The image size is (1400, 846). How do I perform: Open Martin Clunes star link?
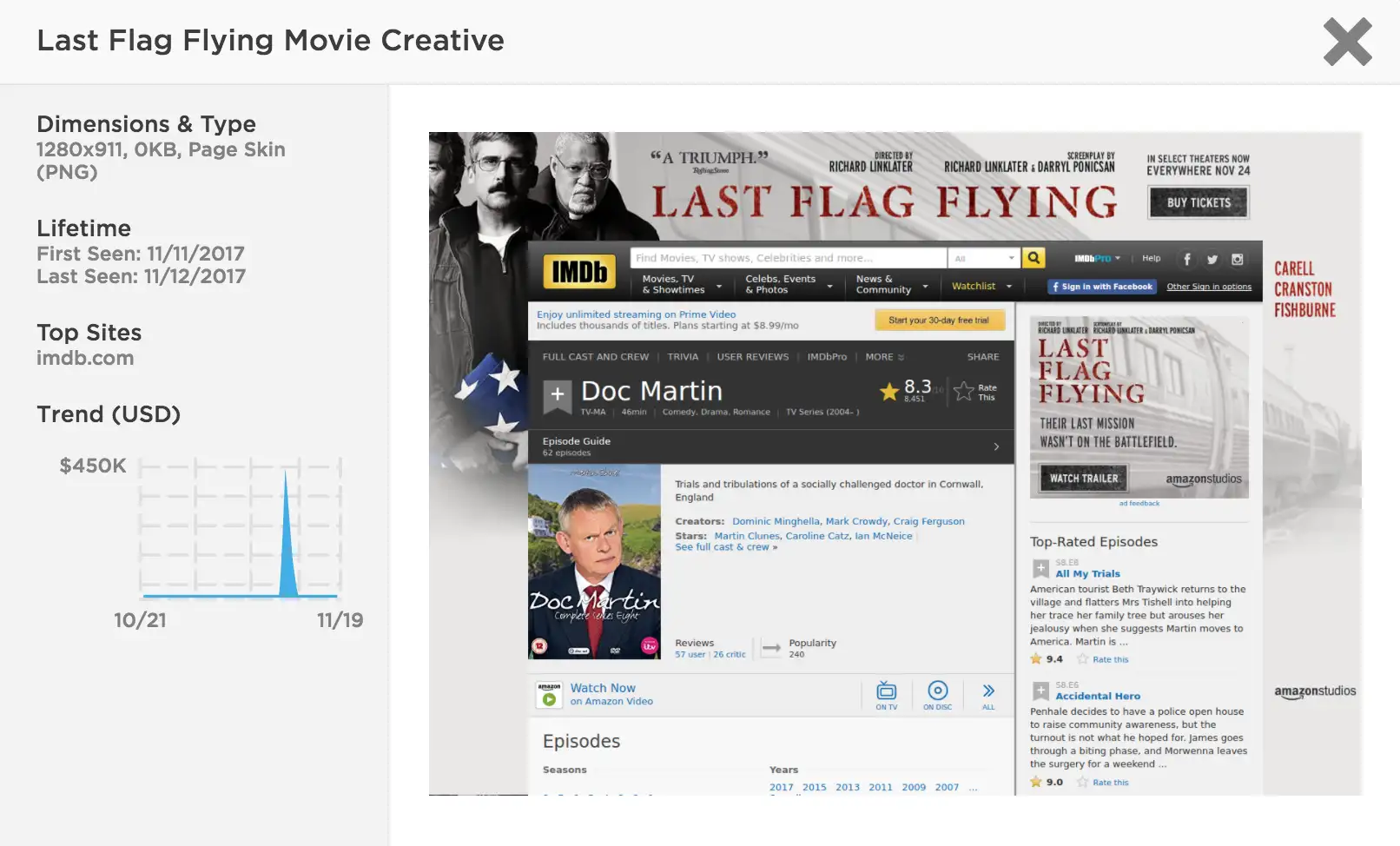point(747,536)
